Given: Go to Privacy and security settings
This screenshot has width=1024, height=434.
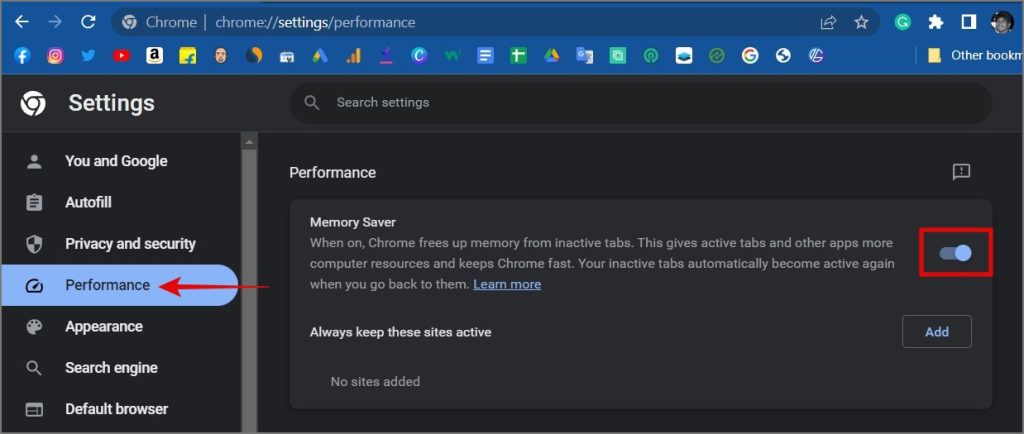Looking at the screenshot, I should pyautogui.click(x=130, y=244).
